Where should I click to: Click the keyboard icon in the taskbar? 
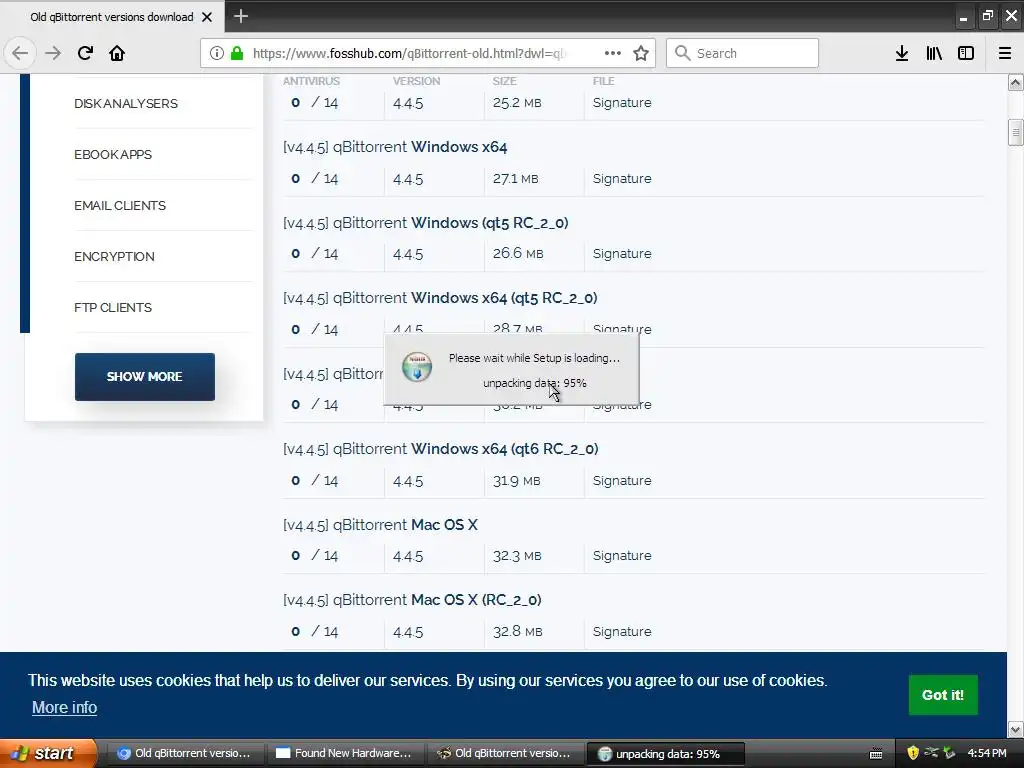click(876, 754)
